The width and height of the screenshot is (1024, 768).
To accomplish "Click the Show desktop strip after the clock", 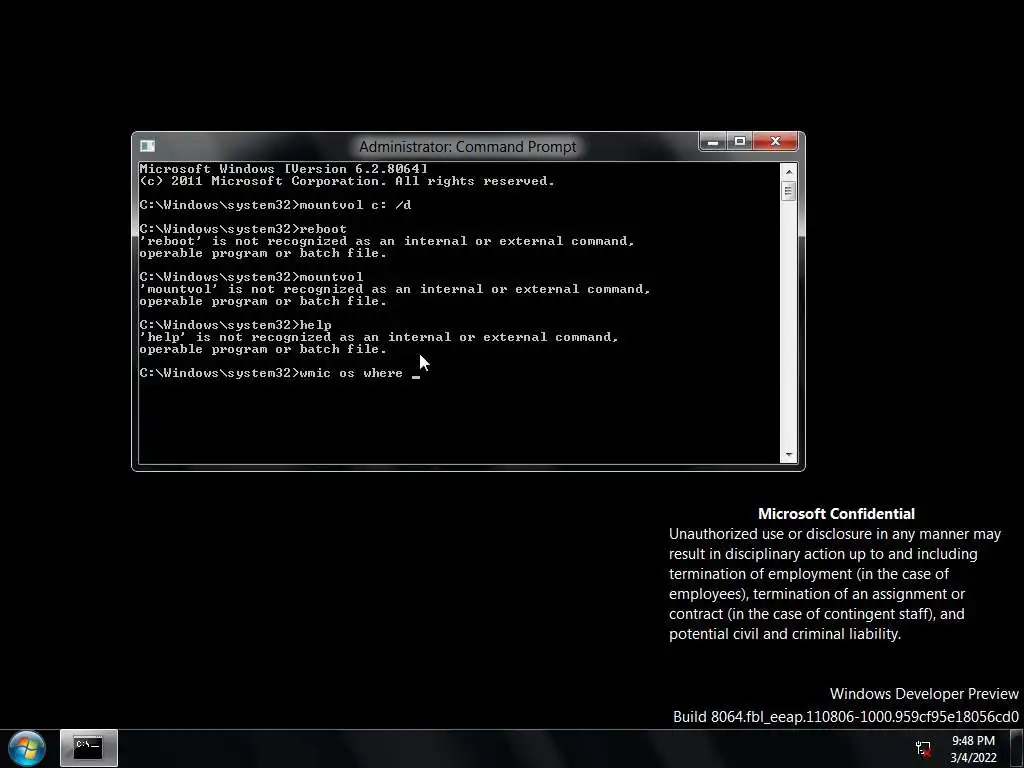I will pos(1016,748).
